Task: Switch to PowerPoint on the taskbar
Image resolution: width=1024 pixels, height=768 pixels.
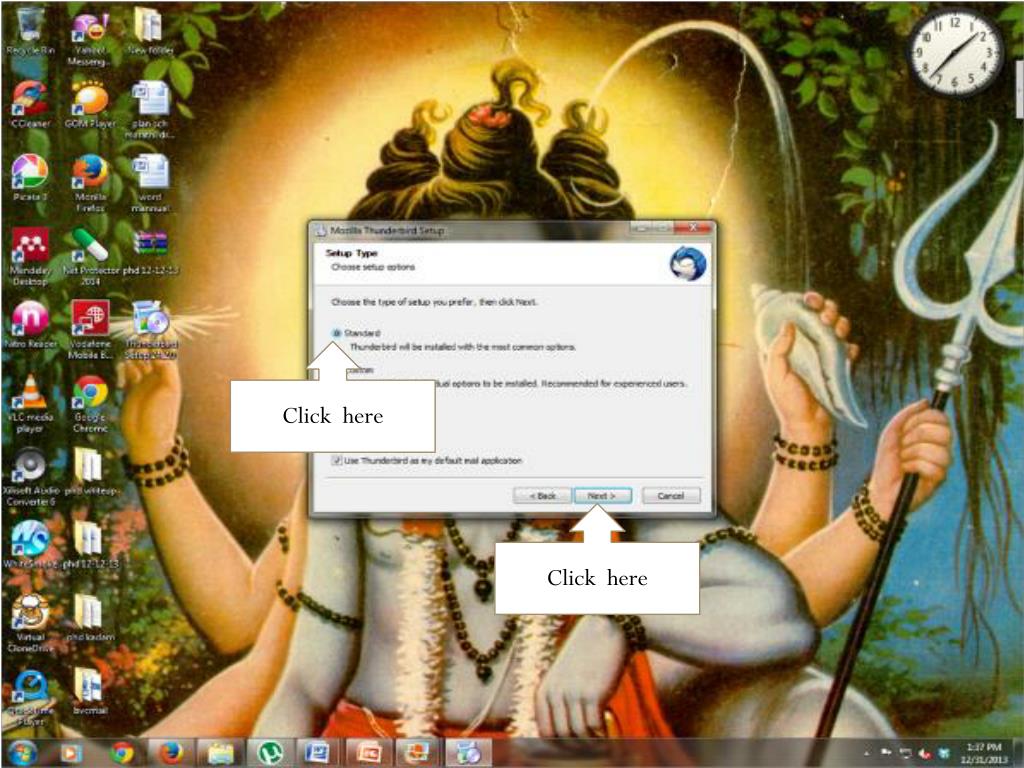Action: 368,753
